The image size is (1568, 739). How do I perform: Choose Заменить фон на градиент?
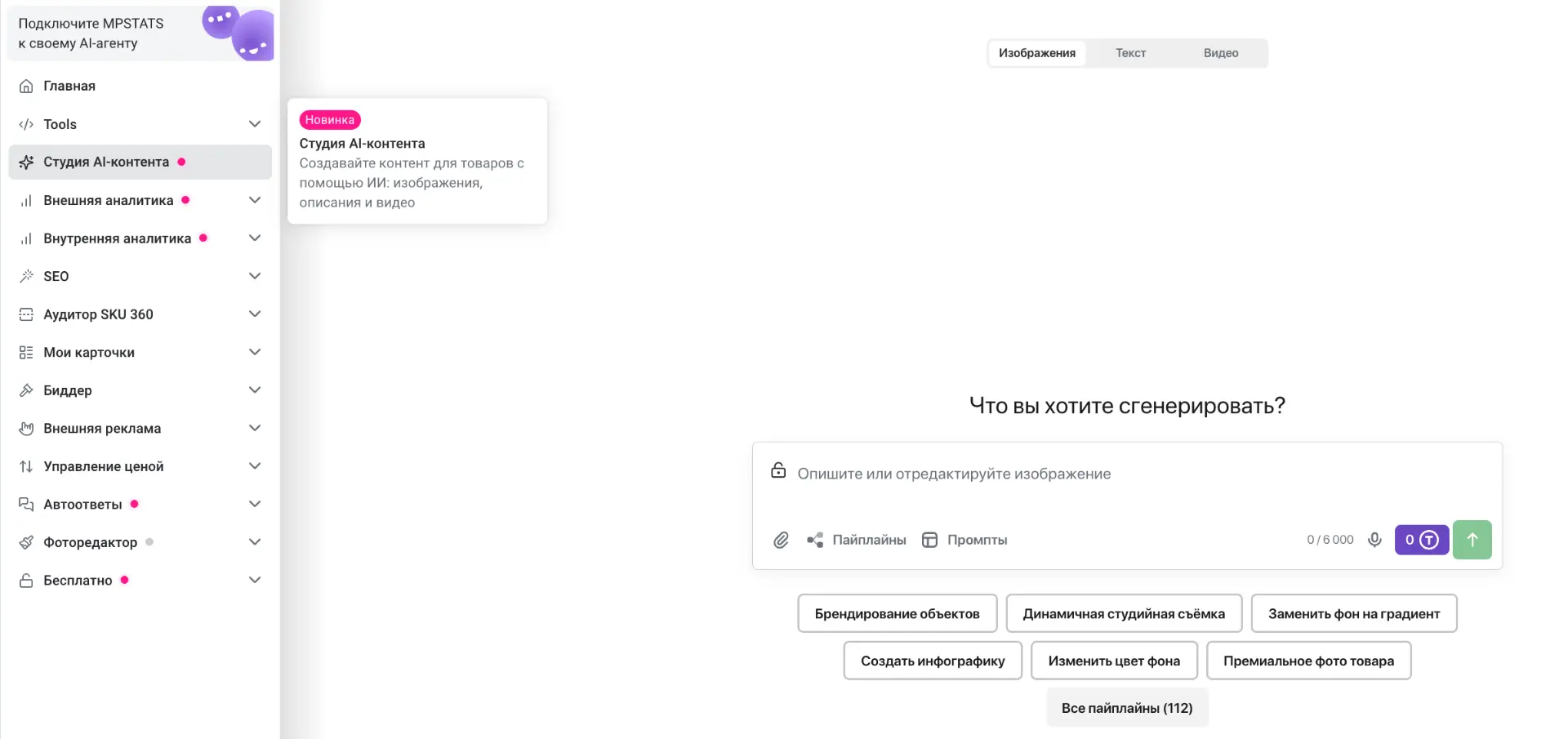click(x=1354, y=613)
